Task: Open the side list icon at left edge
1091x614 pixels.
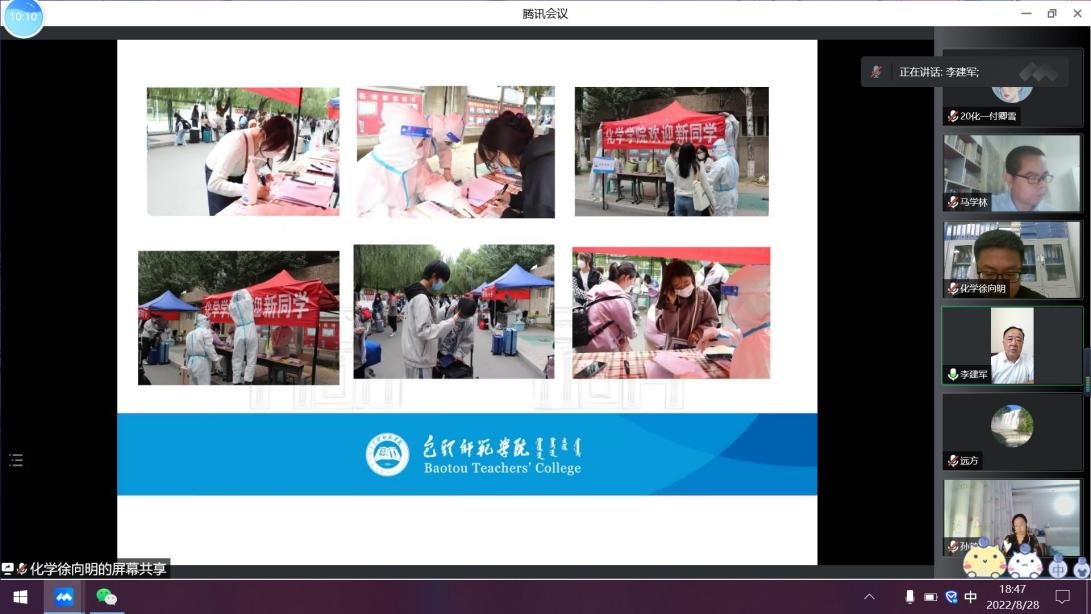Action: (x=15, y=460)
